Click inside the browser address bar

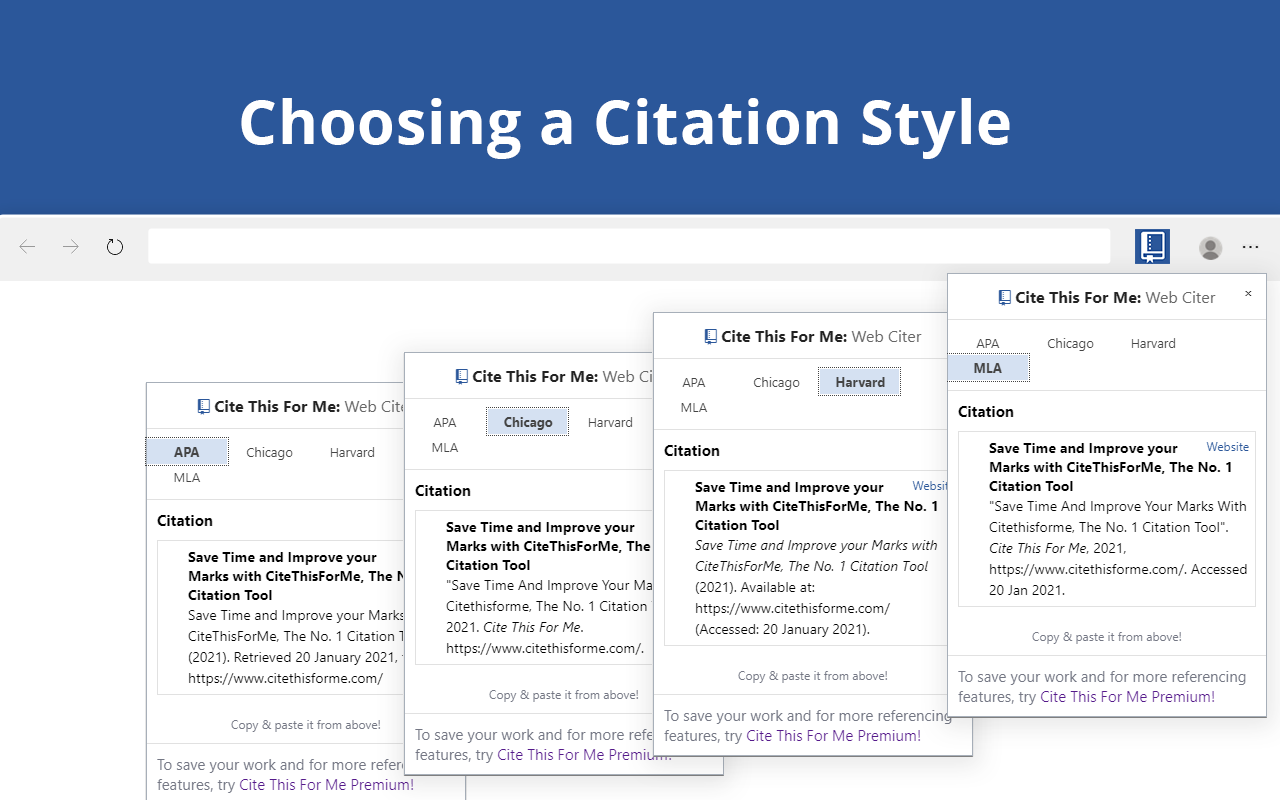click(629, 246)
